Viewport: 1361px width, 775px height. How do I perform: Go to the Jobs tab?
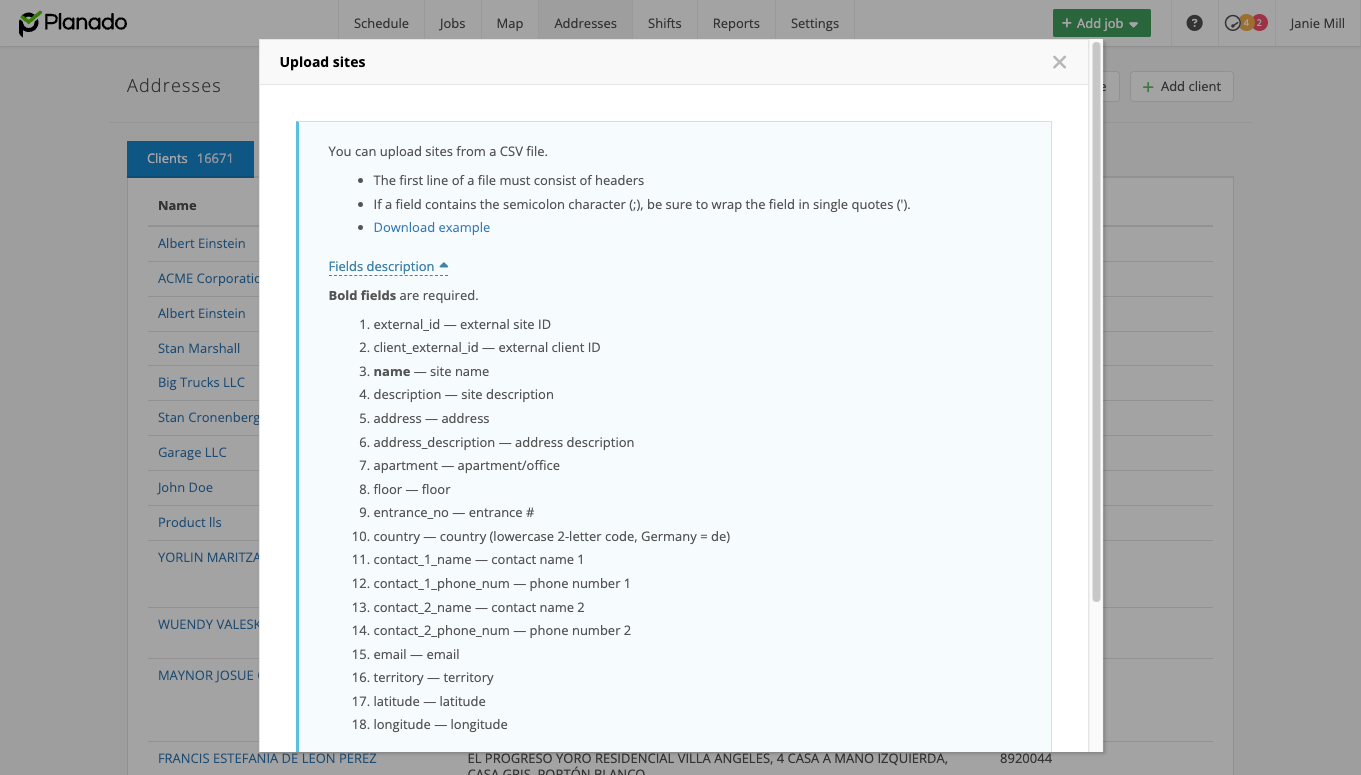[452, 23]
